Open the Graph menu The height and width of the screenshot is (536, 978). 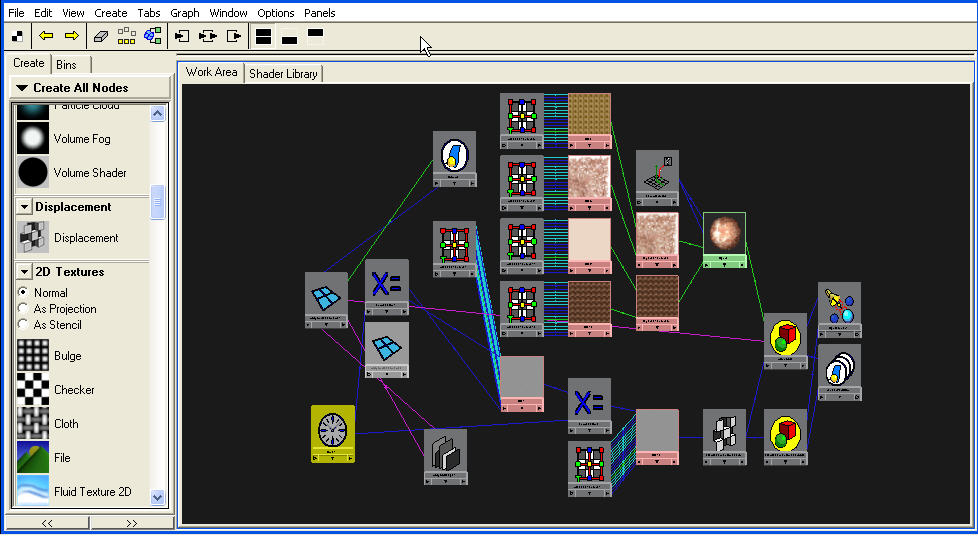(185, 12)
